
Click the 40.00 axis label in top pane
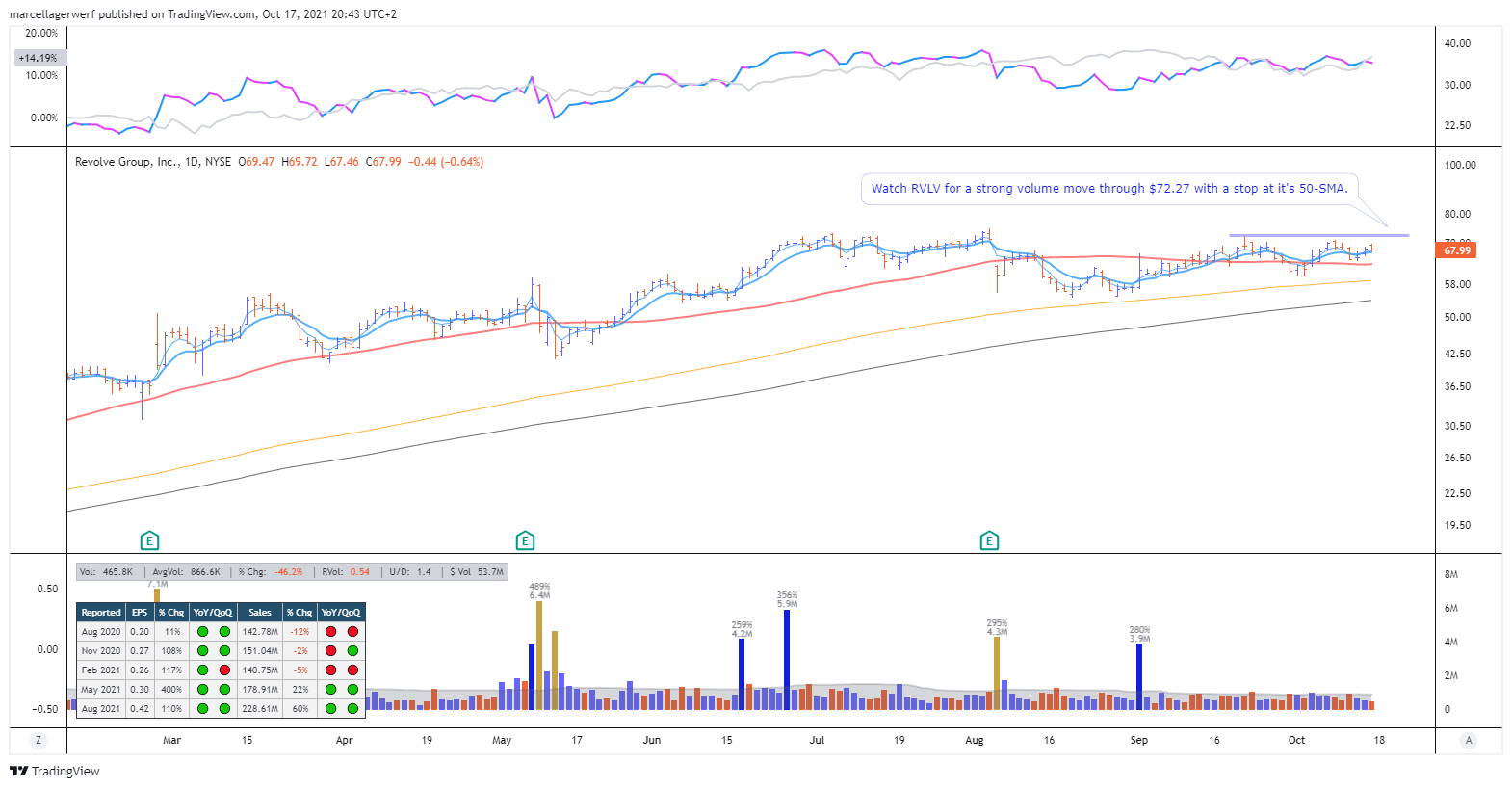[1457, 43]
